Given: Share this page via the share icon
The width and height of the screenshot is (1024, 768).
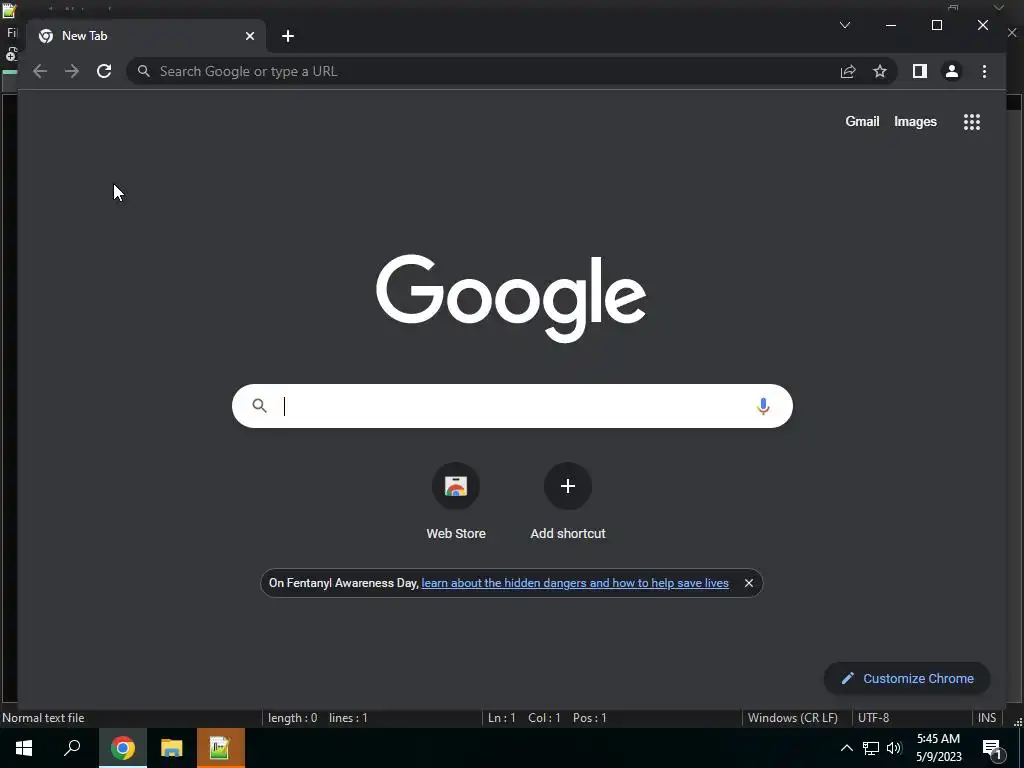Looking at the screenshot, I should [848, 71].
